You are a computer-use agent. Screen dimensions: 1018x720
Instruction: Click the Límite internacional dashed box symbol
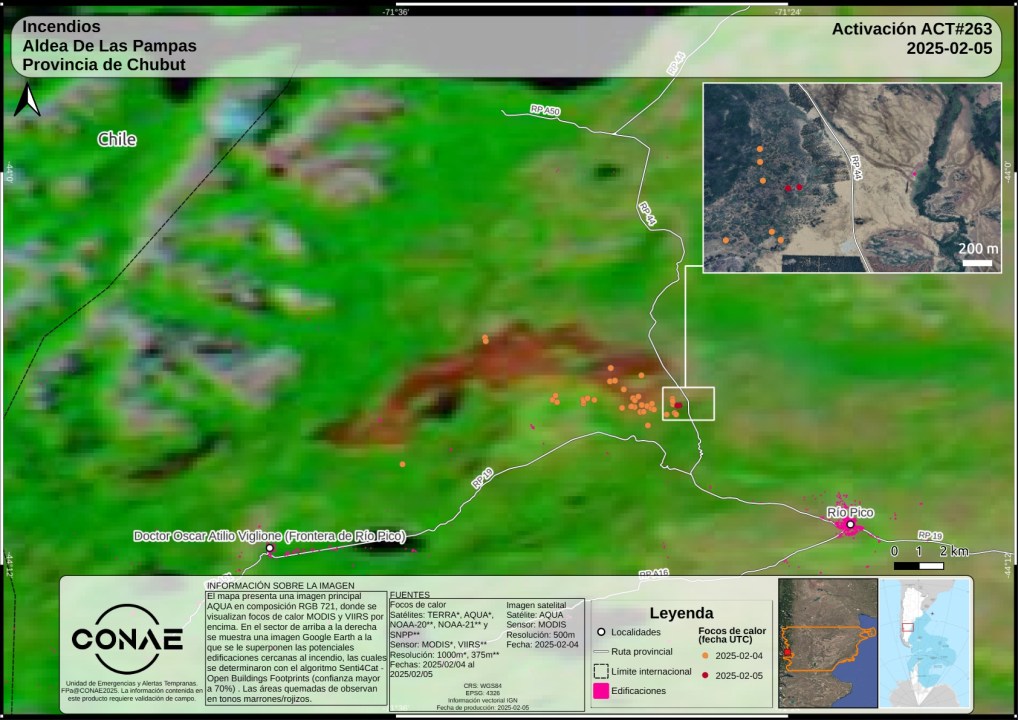tap(600, 671)
